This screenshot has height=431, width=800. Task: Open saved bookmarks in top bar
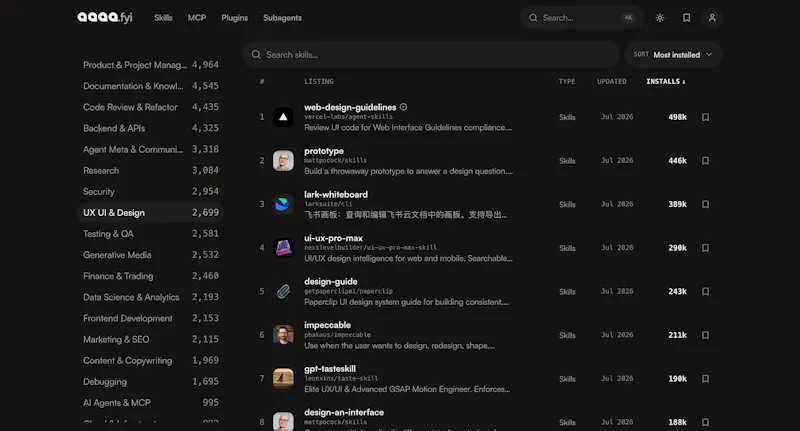tap(686, 18)
